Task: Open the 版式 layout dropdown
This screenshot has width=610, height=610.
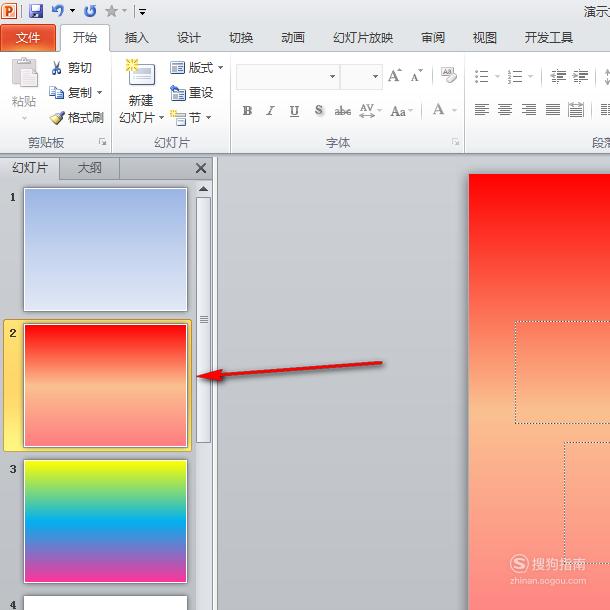Action: (197, 68)
